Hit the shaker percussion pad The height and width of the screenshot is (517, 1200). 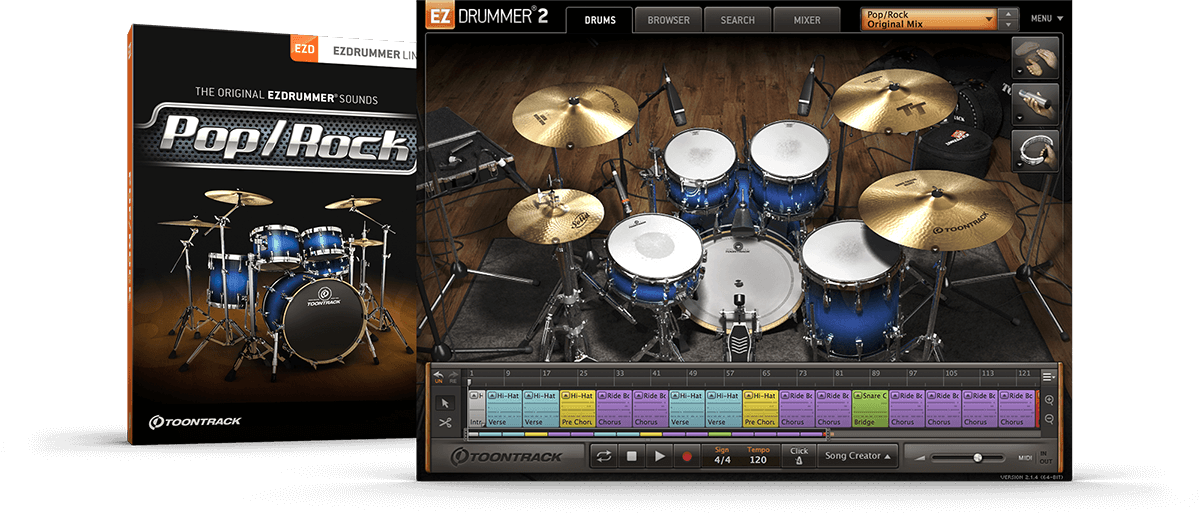pos(1035,103)
